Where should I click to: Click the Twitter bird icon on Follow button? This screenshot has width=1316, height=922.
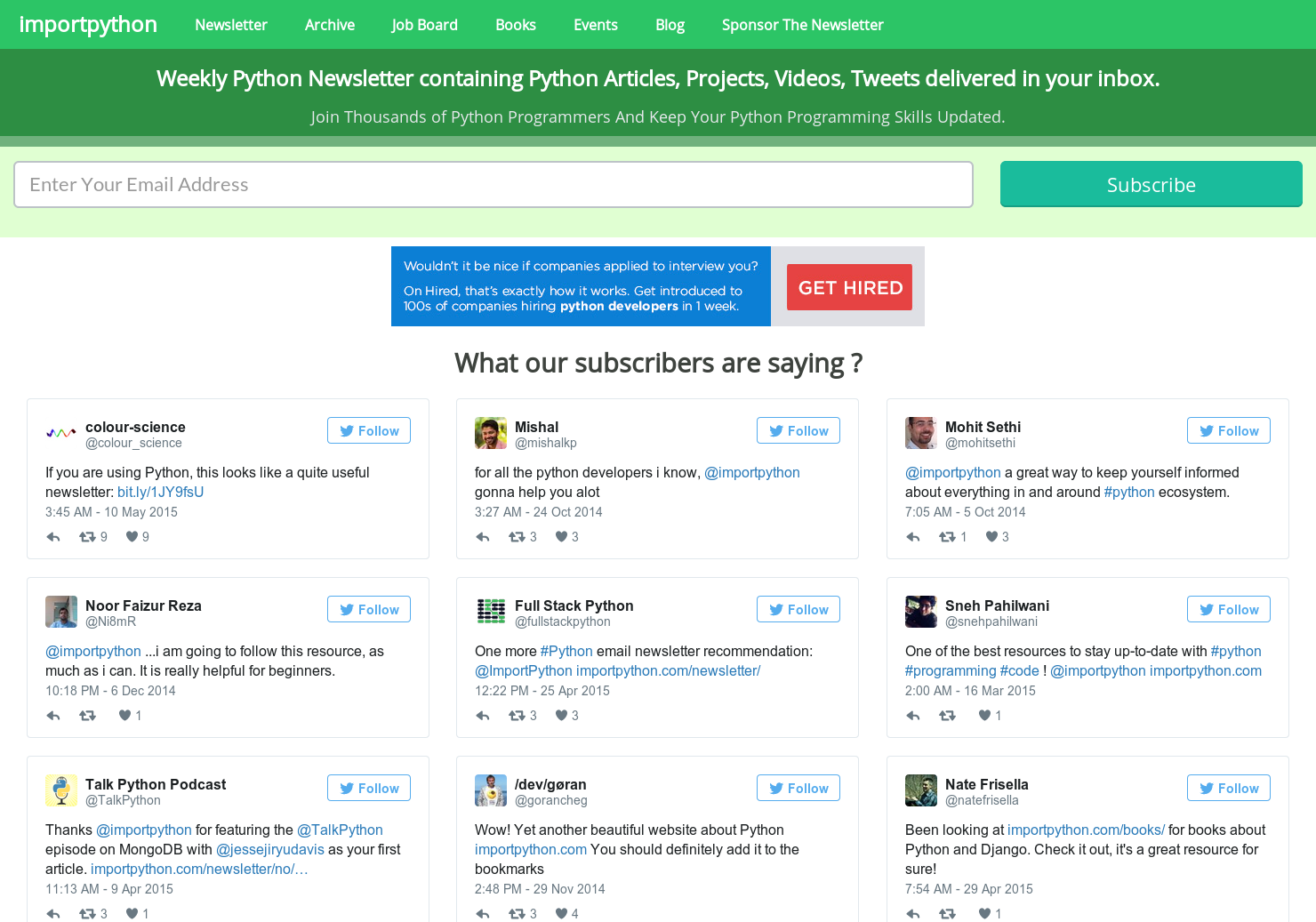click(346, 430)
